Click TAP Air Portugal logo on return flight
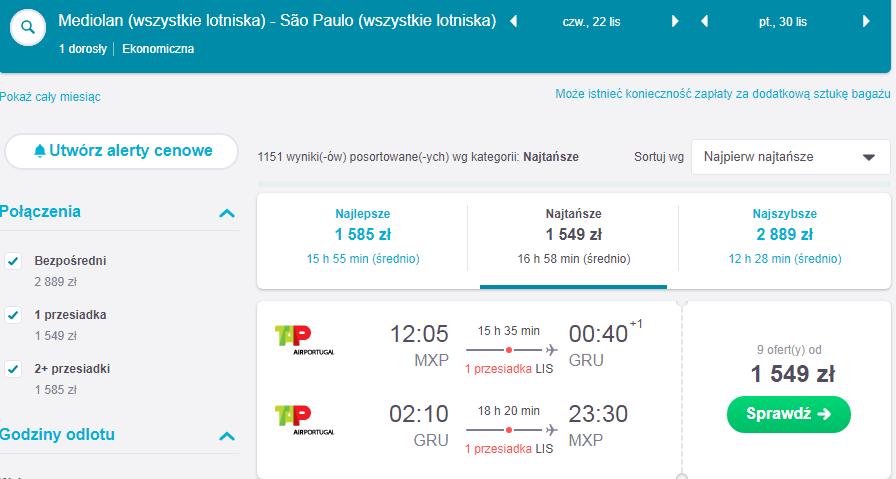Image resolution: width=896 pixels, height=479 pixels. coord(304,420)
